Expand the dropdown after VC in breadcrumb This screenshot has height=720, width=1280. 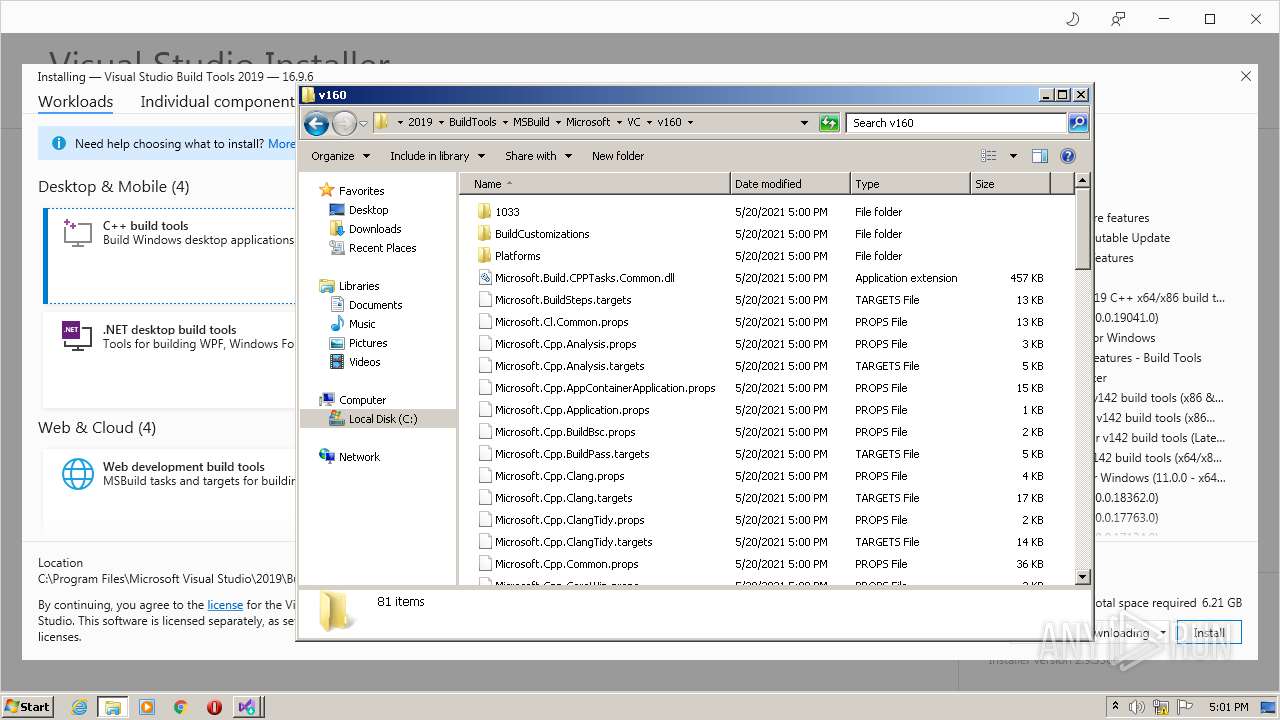point(649,122)
